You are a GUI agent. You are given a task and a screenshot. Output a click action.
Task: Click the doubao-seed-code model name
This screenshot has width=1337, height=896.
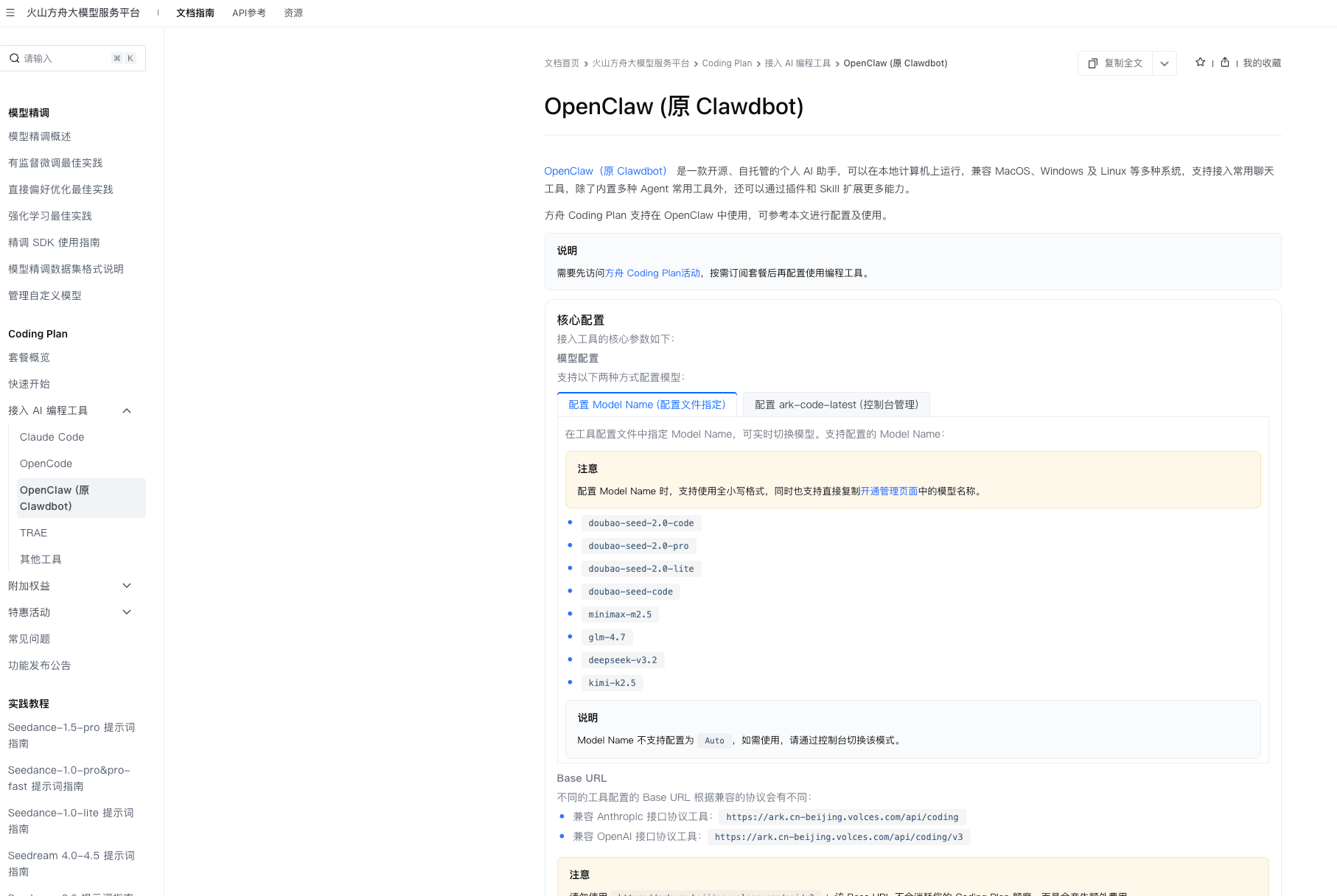(631, 592)
